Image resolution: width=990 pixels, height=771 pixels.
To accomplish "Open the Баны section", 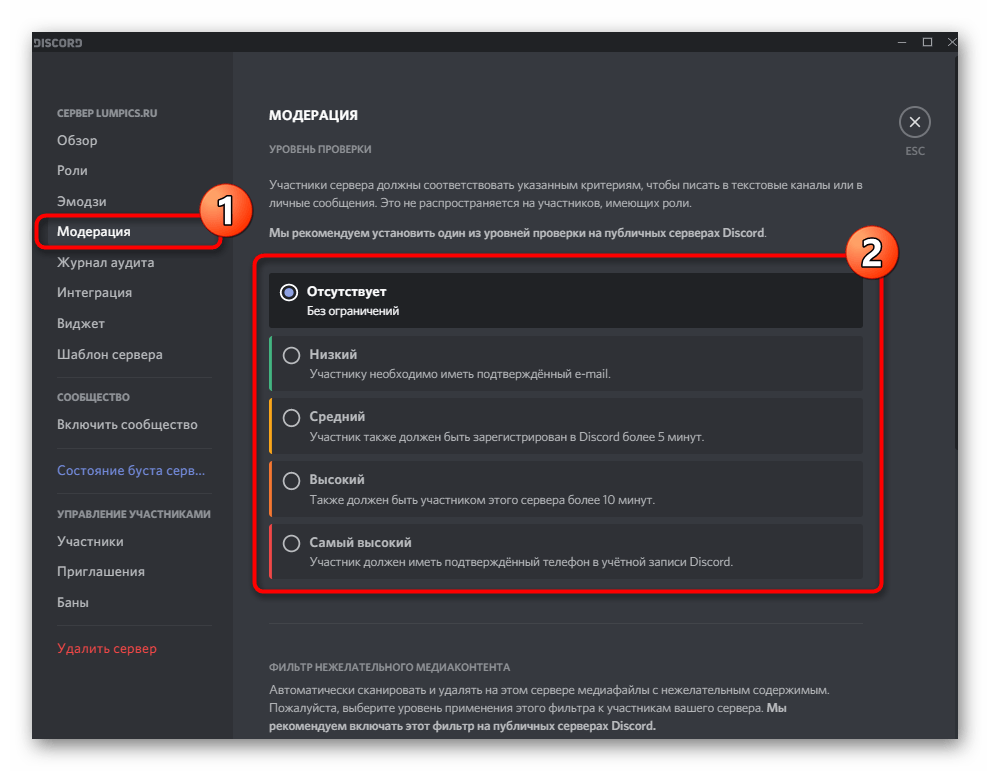I will (74, 602).
